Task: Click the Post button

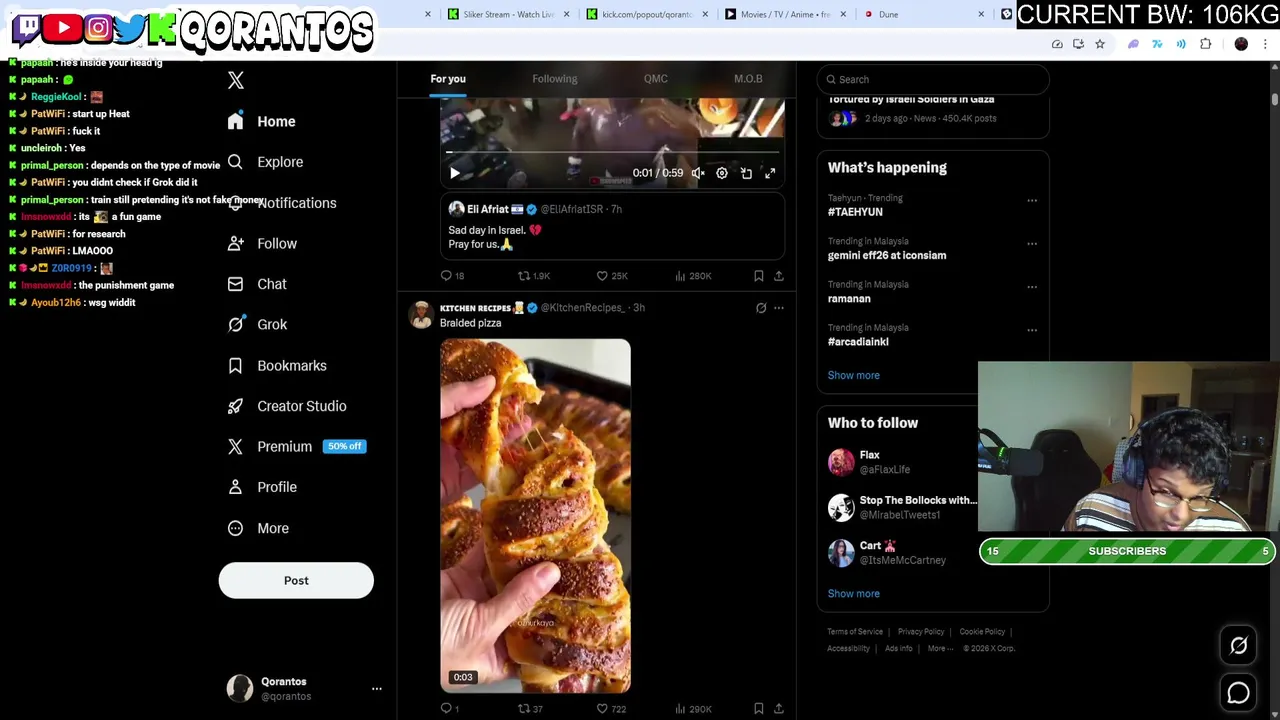Action: coord(296,580)
